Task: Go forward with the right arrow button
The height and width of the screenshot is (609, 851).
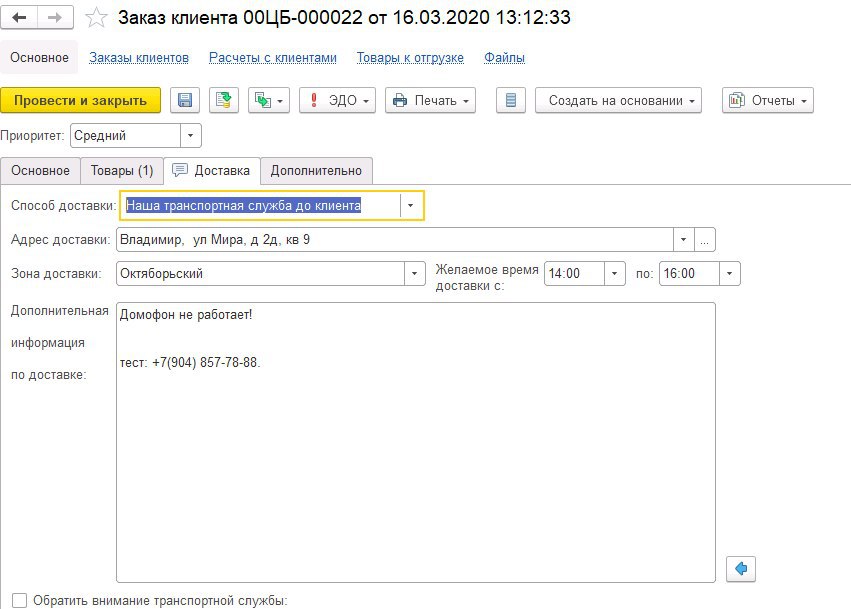Action: [55, 18]
